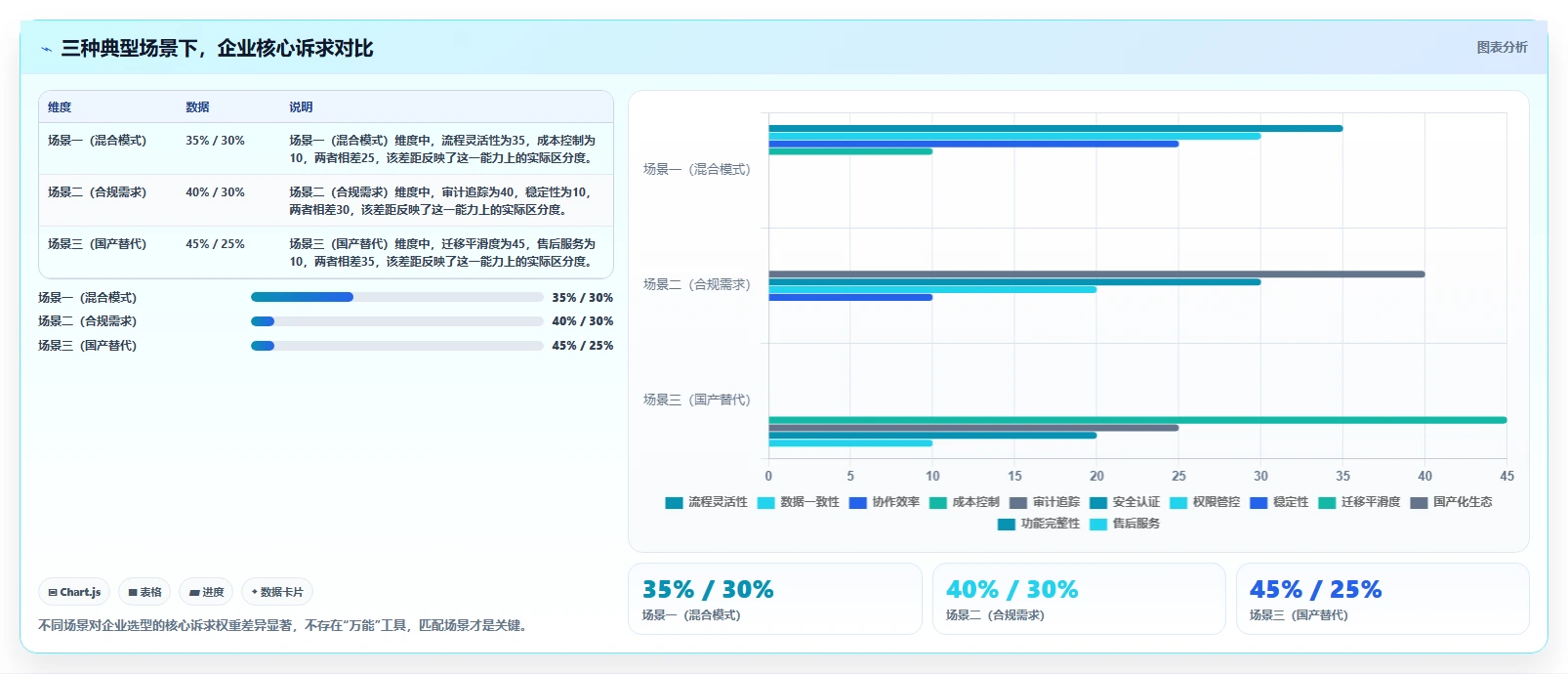Click the 场景一 (混合模式) chart axis label
This screenshot has width=1568, height=674.
(696, 170)
